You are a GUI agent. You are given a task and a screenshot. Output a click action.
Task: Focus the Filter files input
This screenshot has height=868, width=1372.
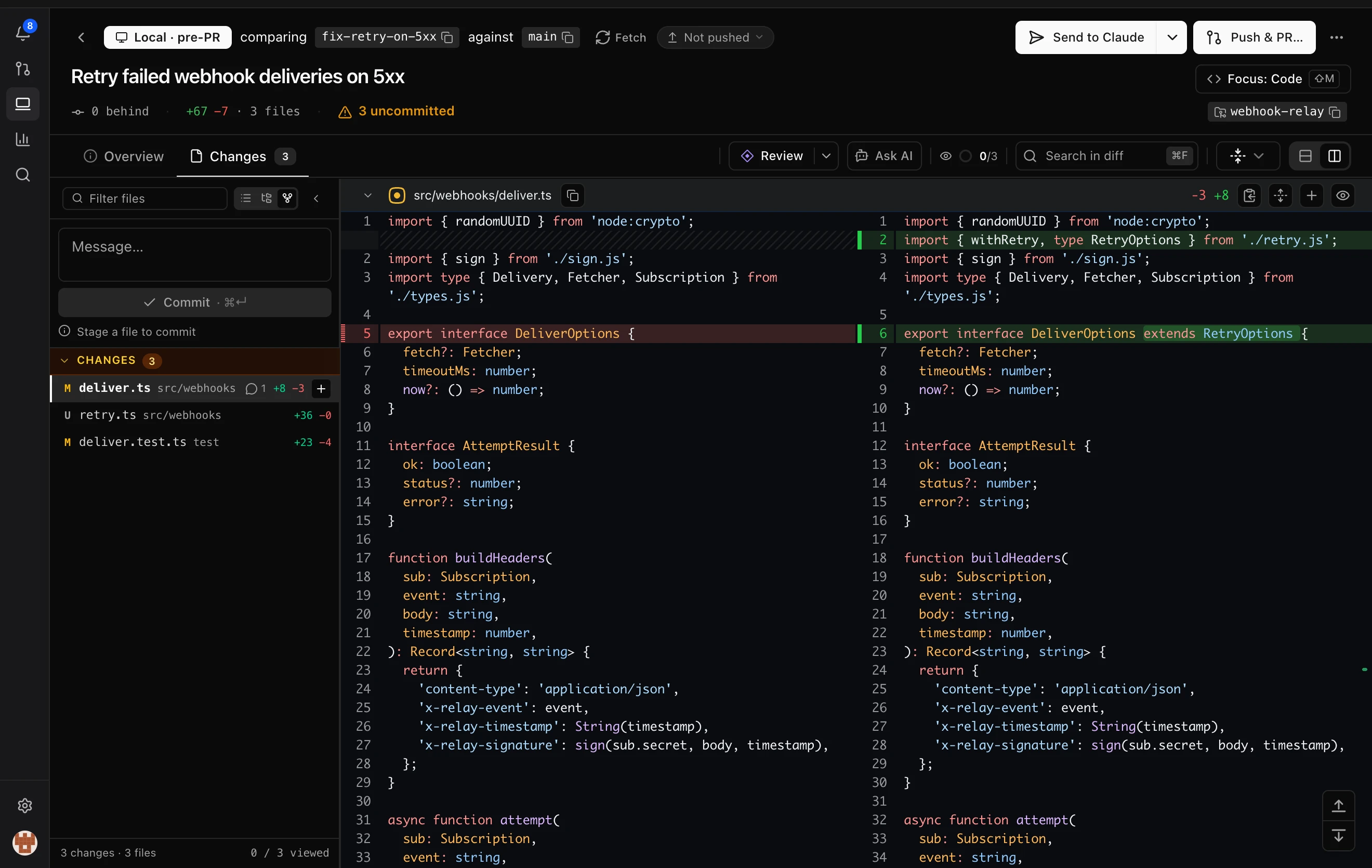pyautogui.click(x=144, y=199)
